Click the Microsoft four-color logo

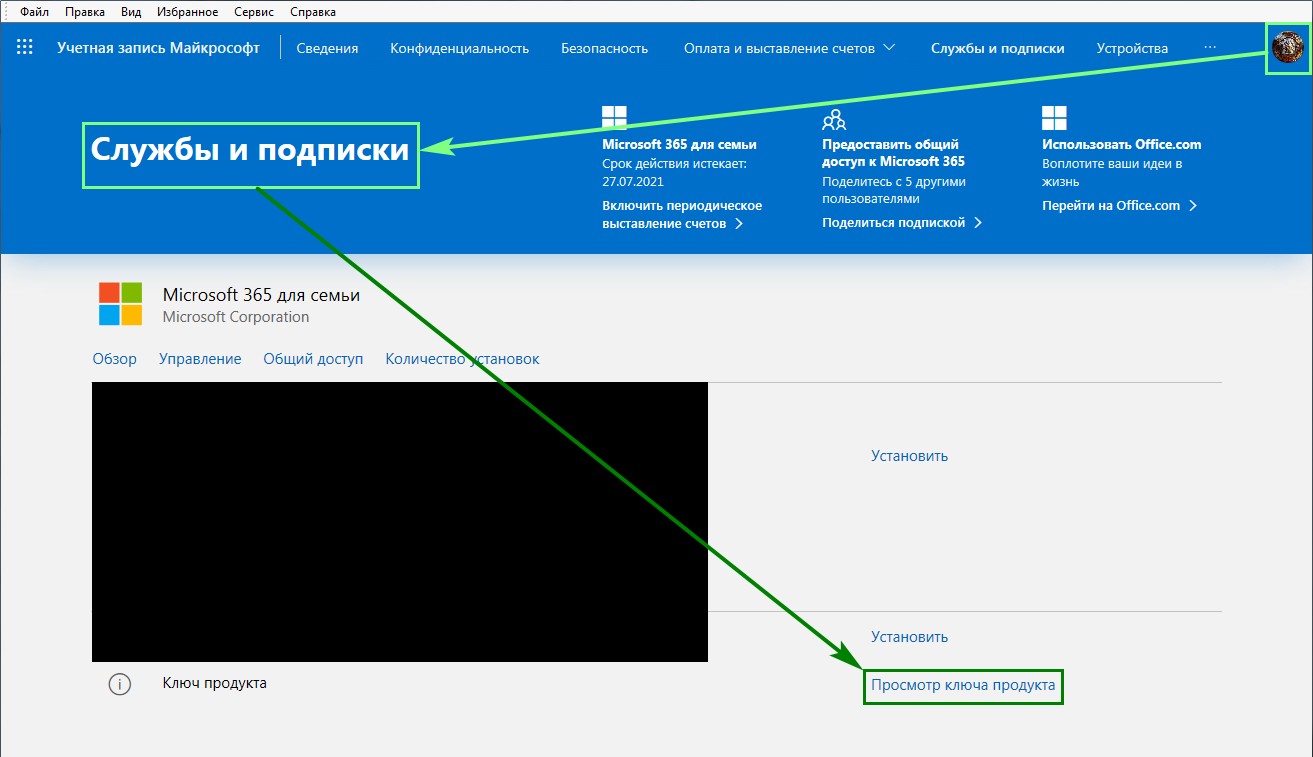pos(121,304)
